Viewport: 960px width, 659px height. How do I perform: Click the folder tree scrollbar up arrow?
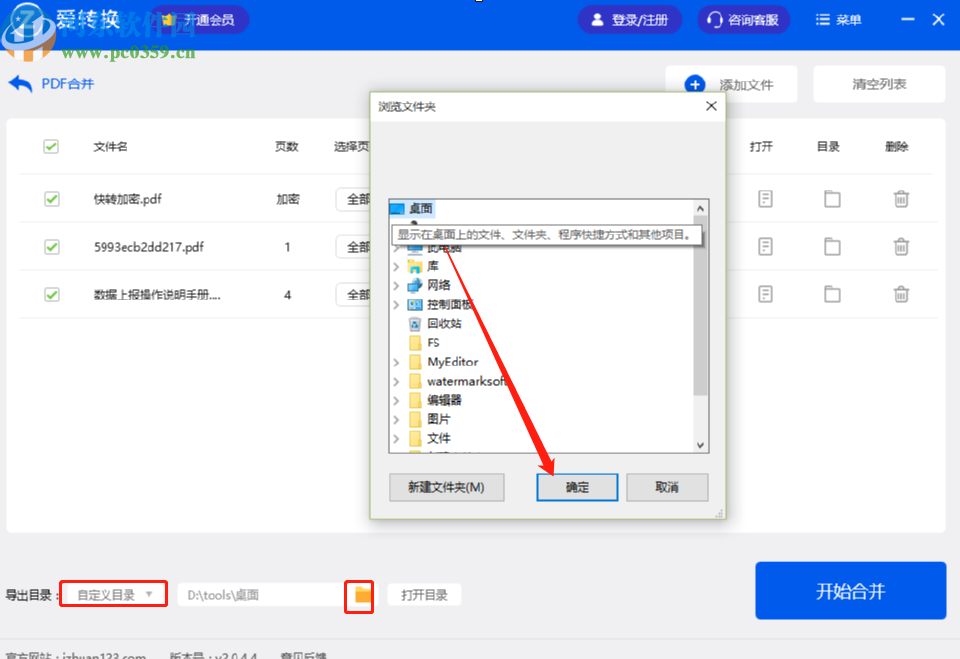pos(700,208)
